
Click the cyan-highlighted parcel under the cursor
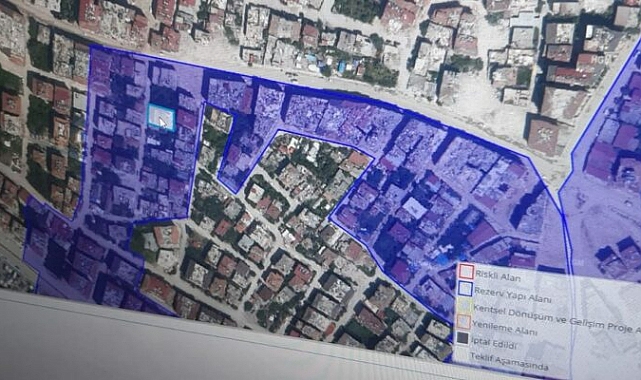(162, 118)
